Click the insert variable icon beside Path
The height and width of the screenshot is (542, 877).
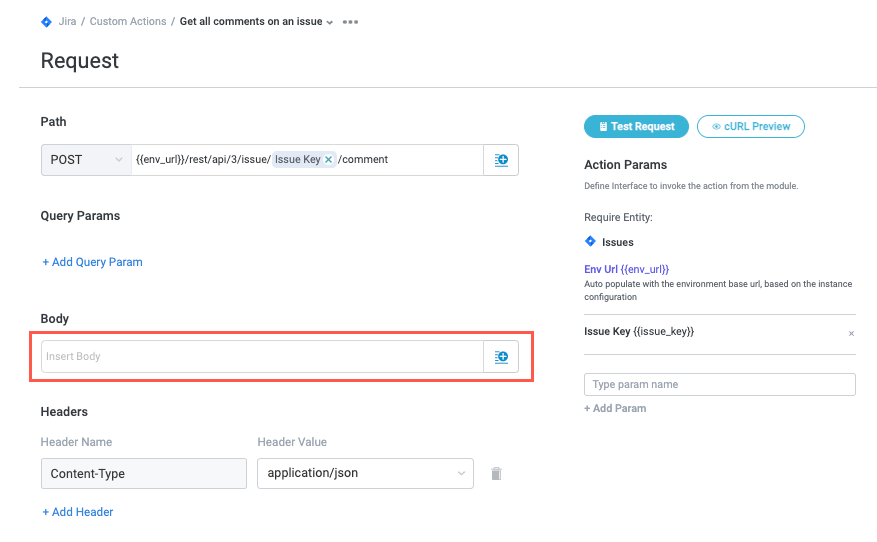pyautogui.click(x=501, y=160)
